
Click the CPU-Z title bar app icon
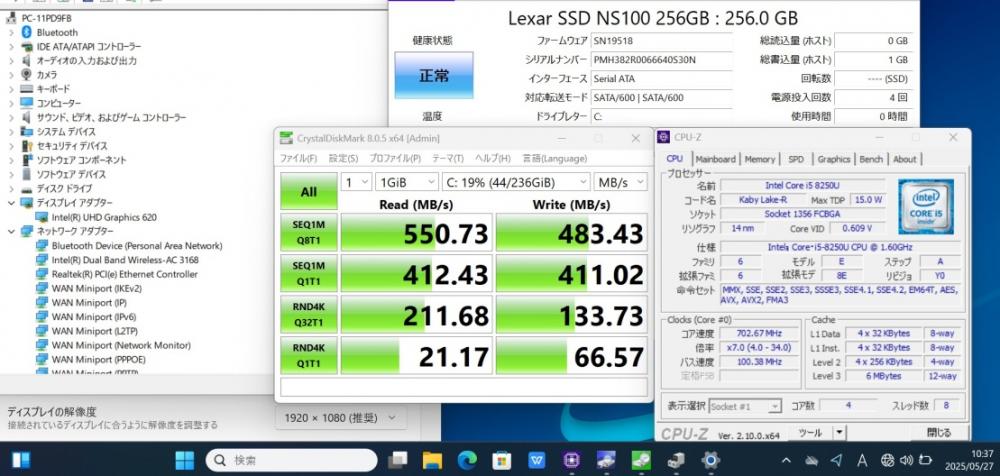(x=664, y=137)
